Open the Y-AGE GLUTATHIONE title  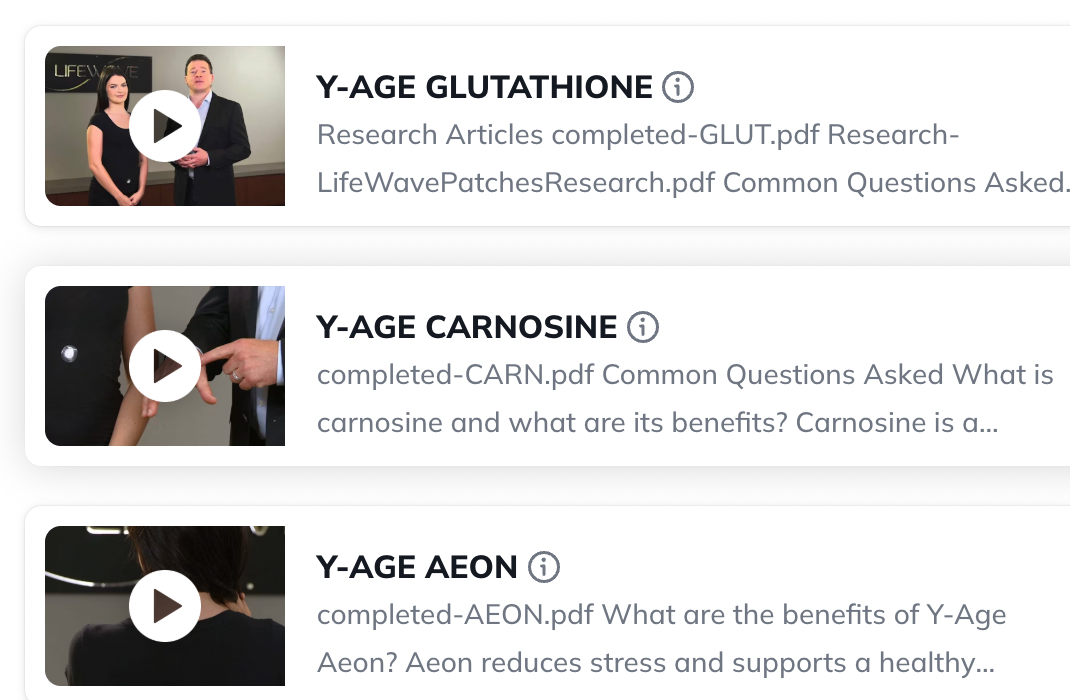pyautogui.click(x=484, y=88)
